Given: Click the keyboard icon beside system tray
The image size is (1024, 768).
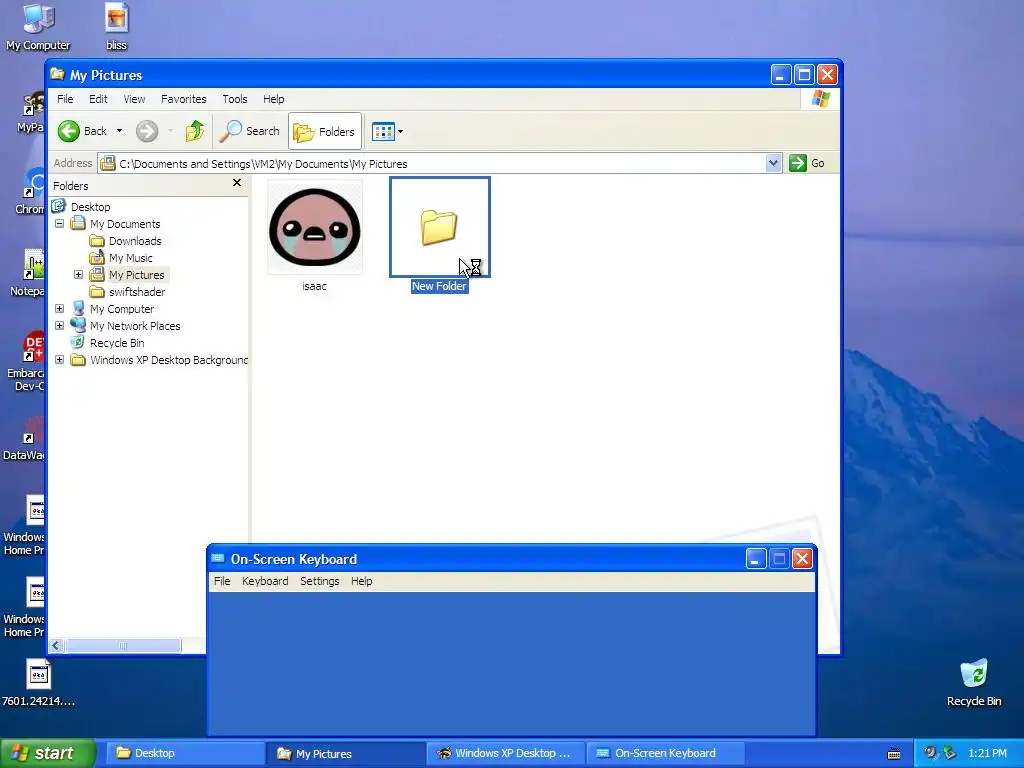Looking at the screenshot, I should coord(894,754).
